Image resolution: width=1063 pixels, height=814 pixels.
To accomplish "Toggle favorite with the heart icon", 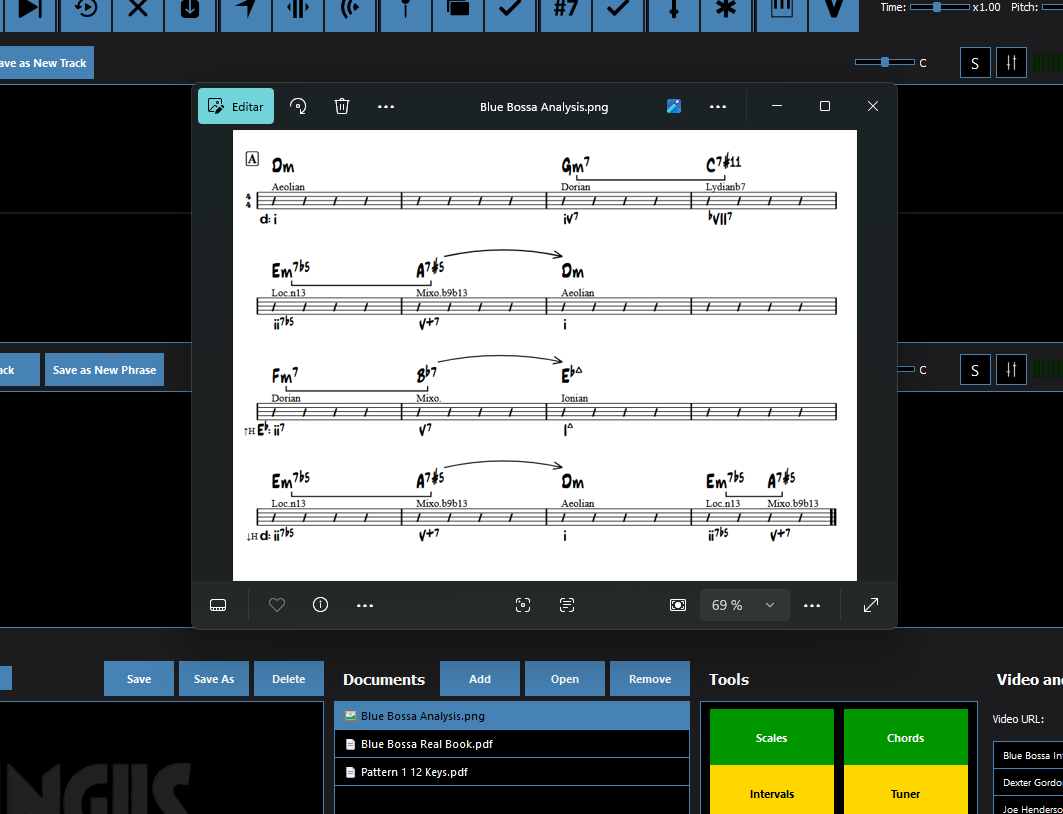I will point(277,605).
